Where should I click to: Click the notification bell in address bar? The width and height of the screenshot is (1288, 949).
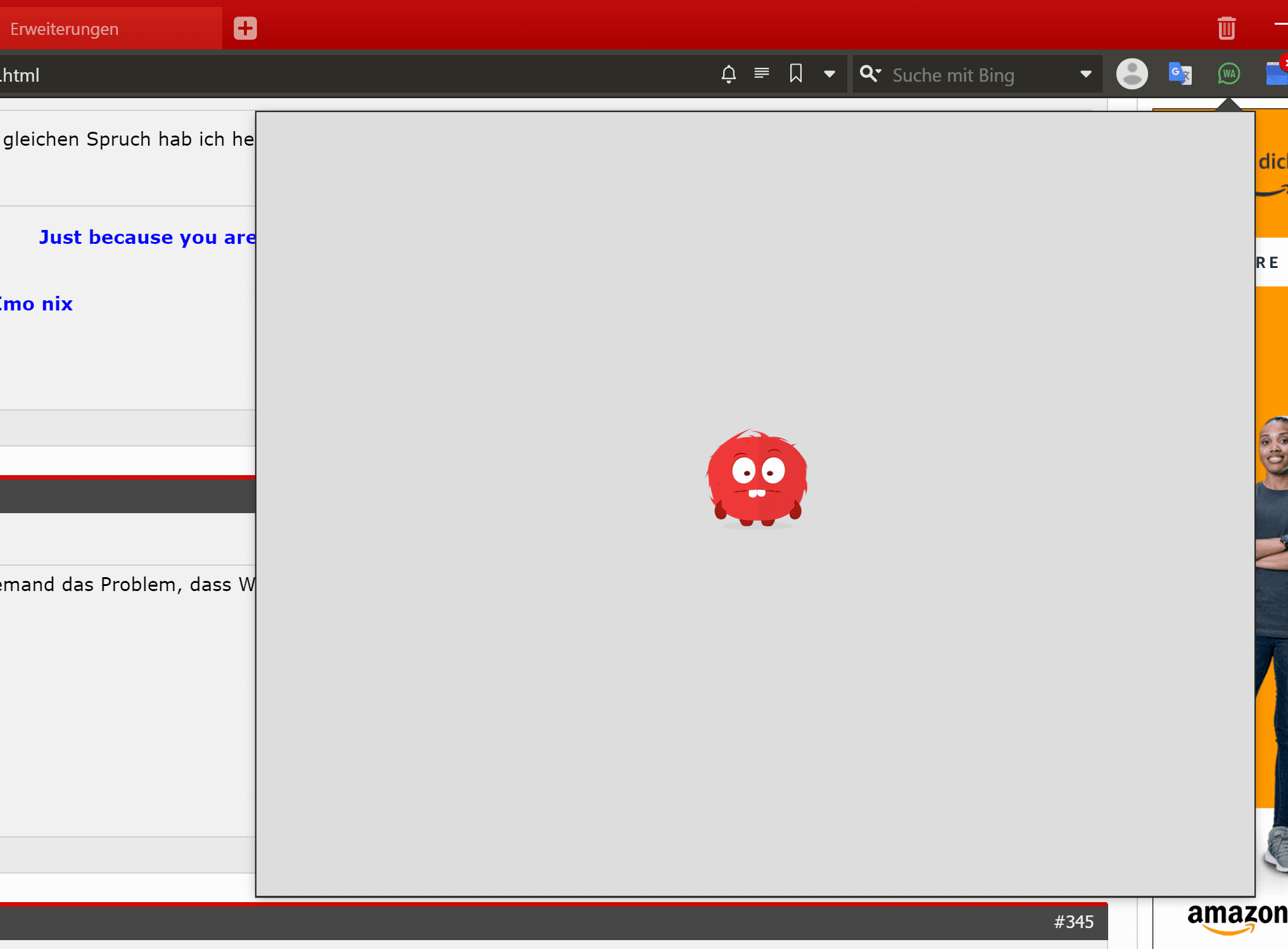[x=728, y=75]
